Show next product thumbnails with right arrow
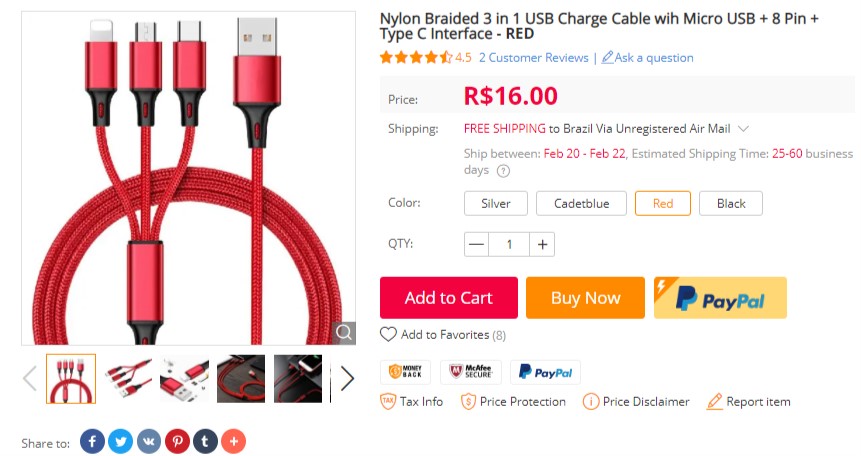This screenshot has width=861, height=456. (346, 379)
